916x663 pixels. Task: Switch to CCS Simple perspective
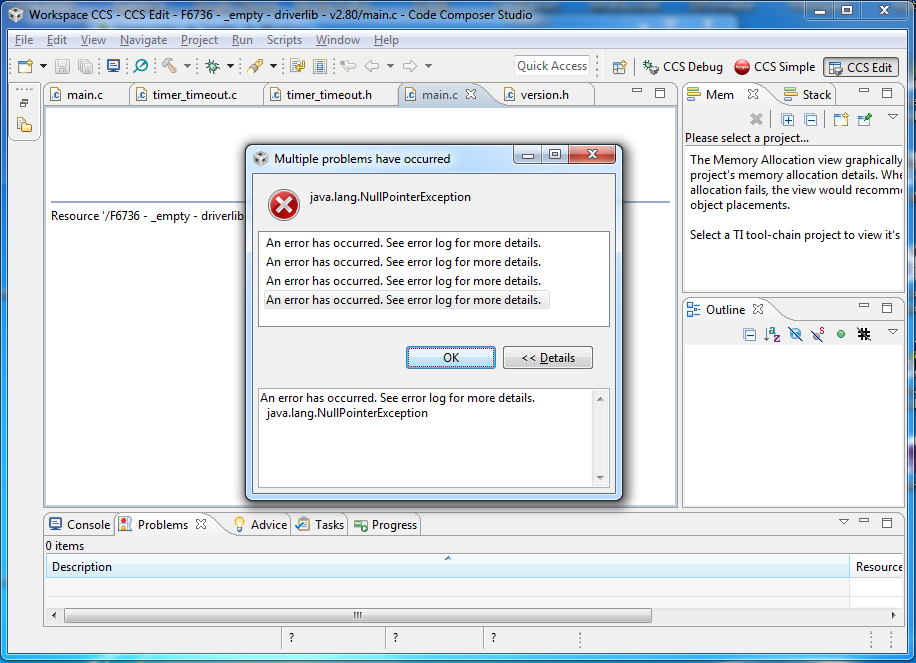[x=775, y=67]
